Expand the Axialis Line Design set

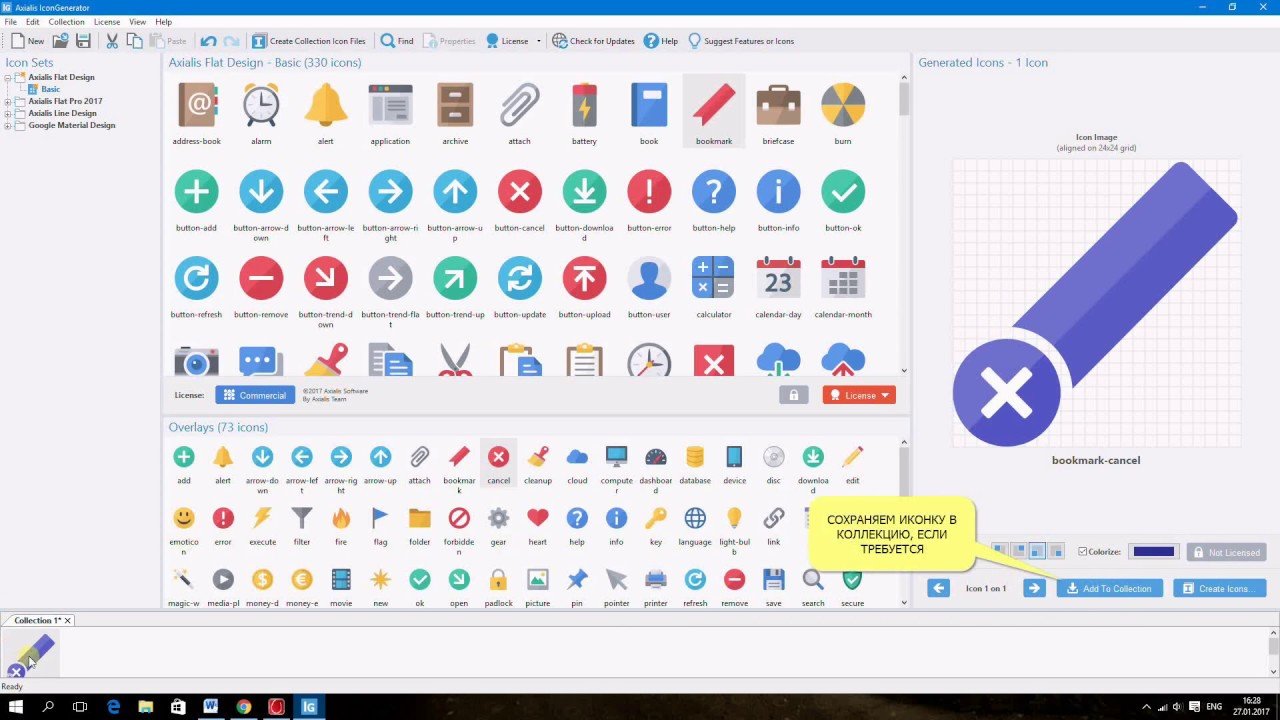point(8,113)
